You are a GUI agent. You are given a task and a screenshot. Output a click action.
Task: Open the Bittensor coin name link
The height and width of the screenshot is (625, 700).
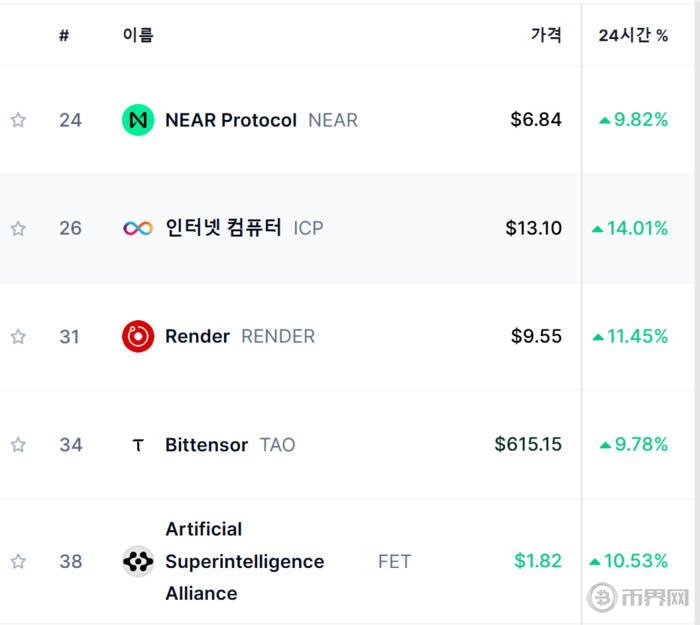click(206, 445)
